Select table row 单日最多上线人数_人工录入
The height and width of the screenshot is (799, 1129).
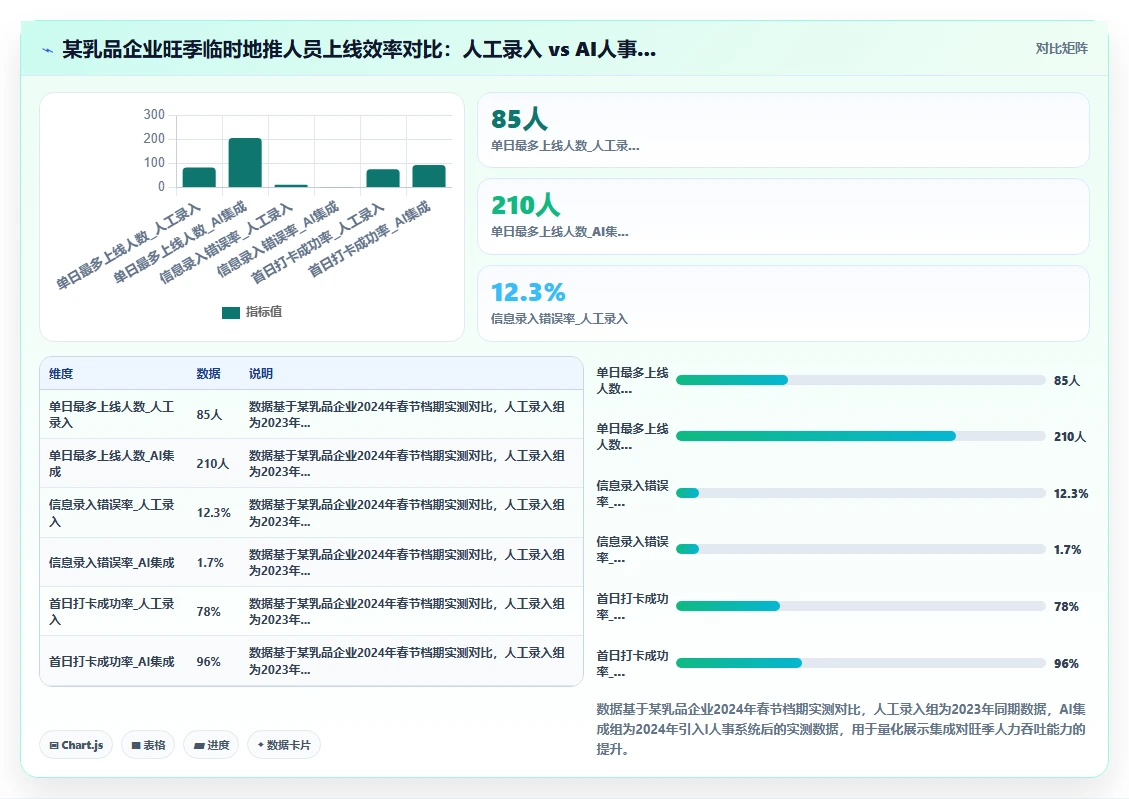pyautogui.click(x=311, y=415)
